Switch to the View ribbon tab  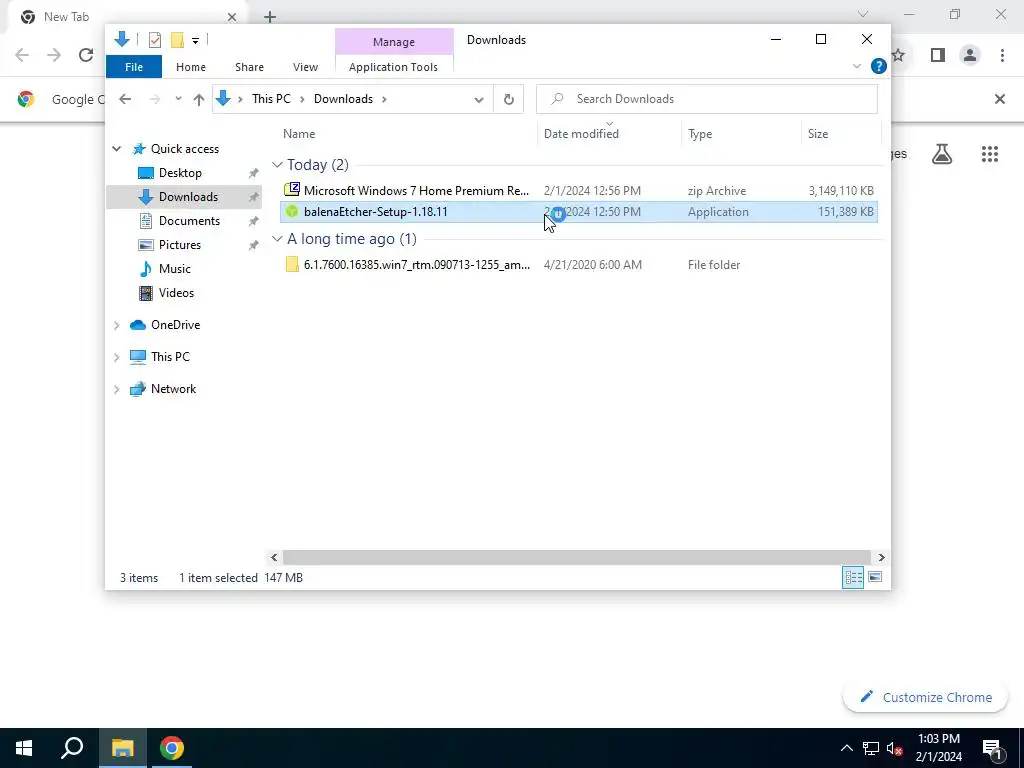[x=305, y=67]
